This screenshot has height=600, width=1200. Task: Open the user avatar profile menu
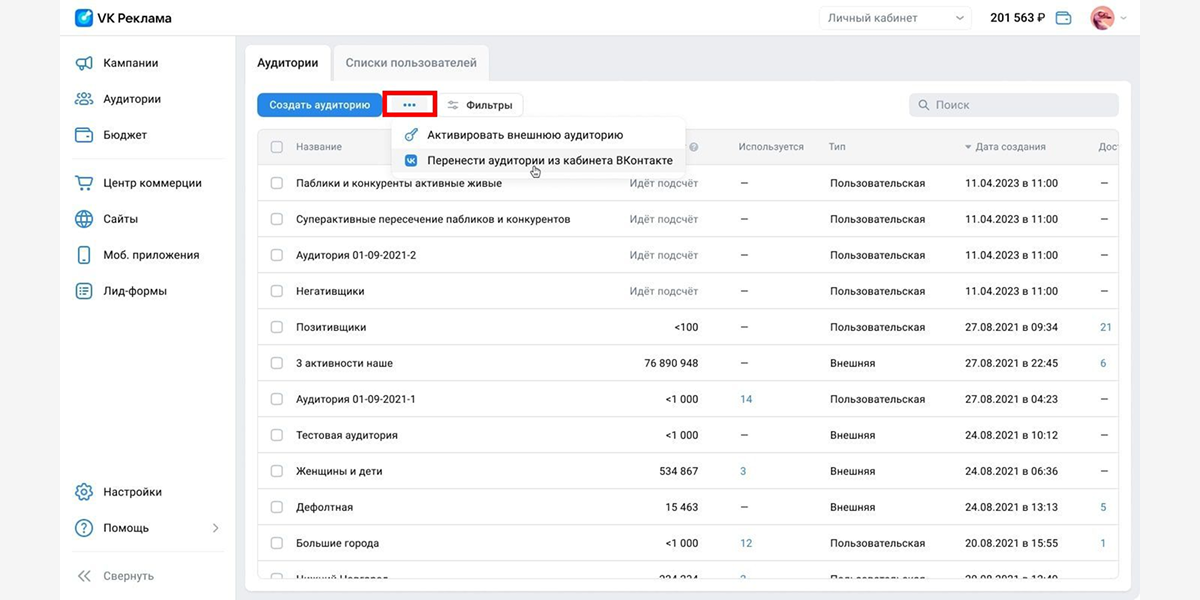1103,18
